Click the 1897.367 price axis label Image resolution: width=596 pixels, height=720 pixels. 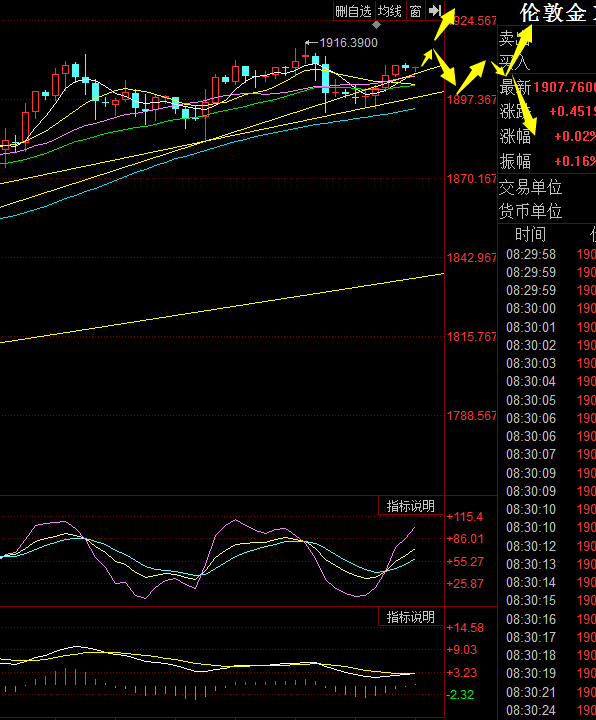tap(472, 100)
